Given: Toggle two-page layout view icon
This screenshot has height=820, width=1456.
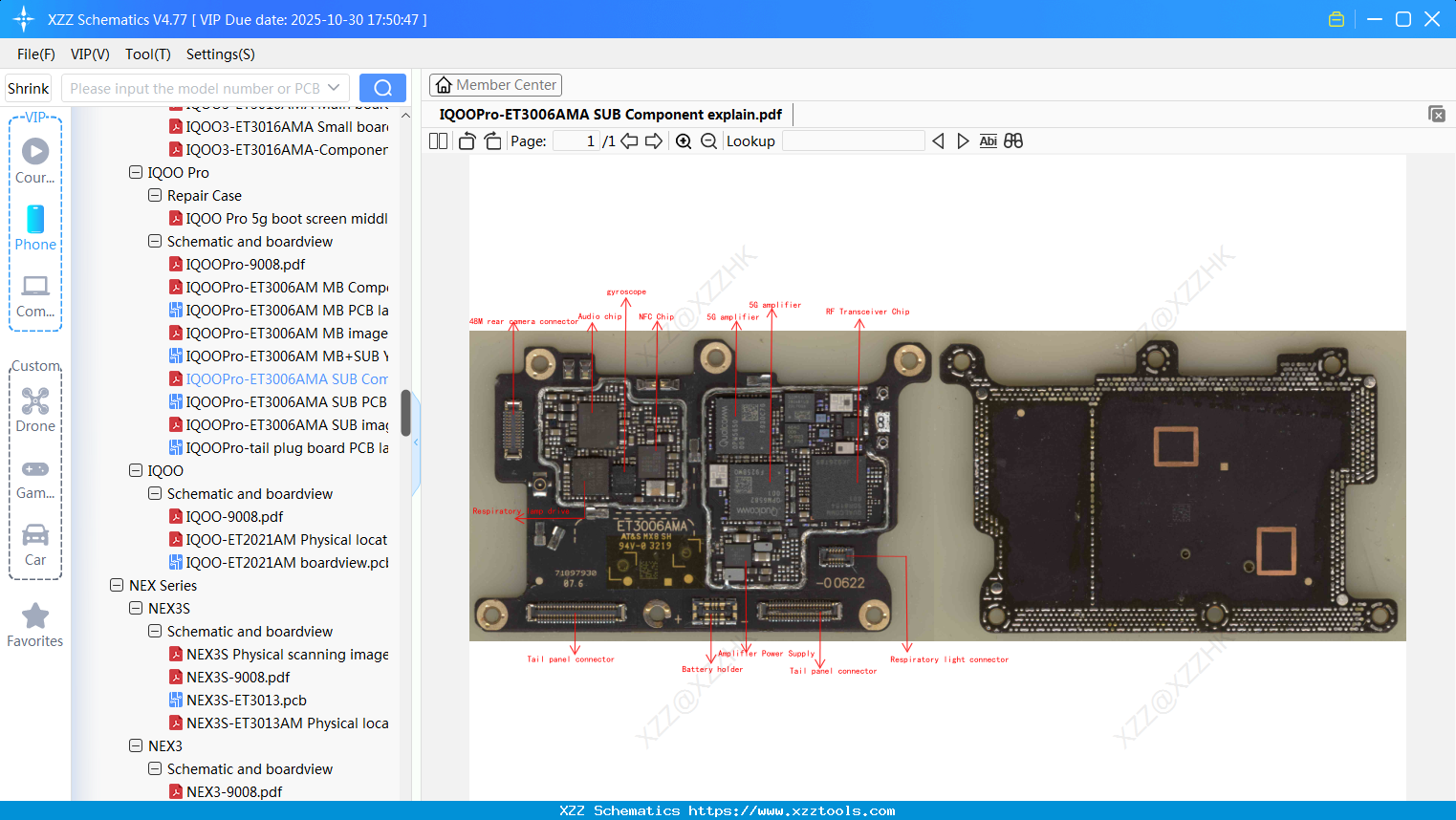Looking at the screenshot, I should click(439, 141).
